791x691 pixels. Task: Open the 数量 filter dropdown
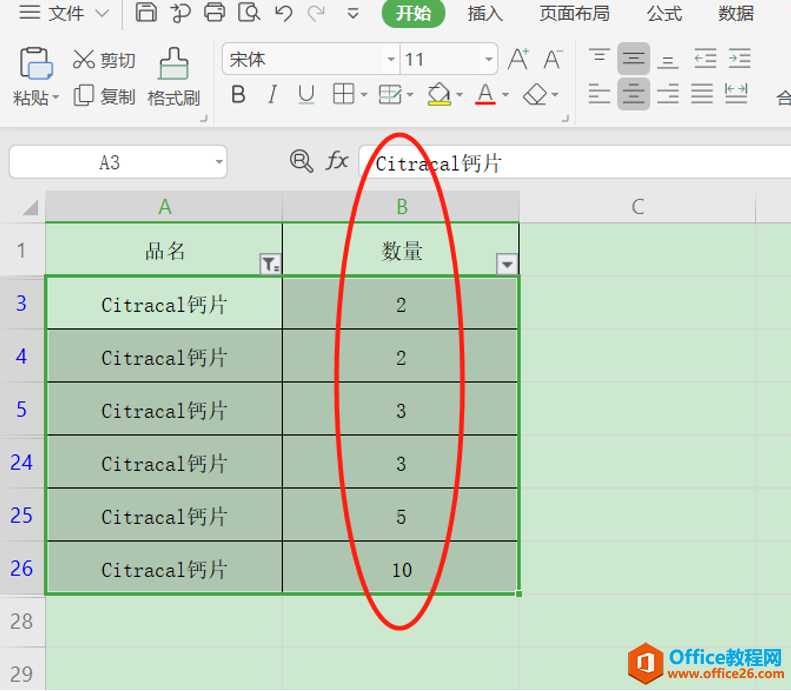click(507, 264)
